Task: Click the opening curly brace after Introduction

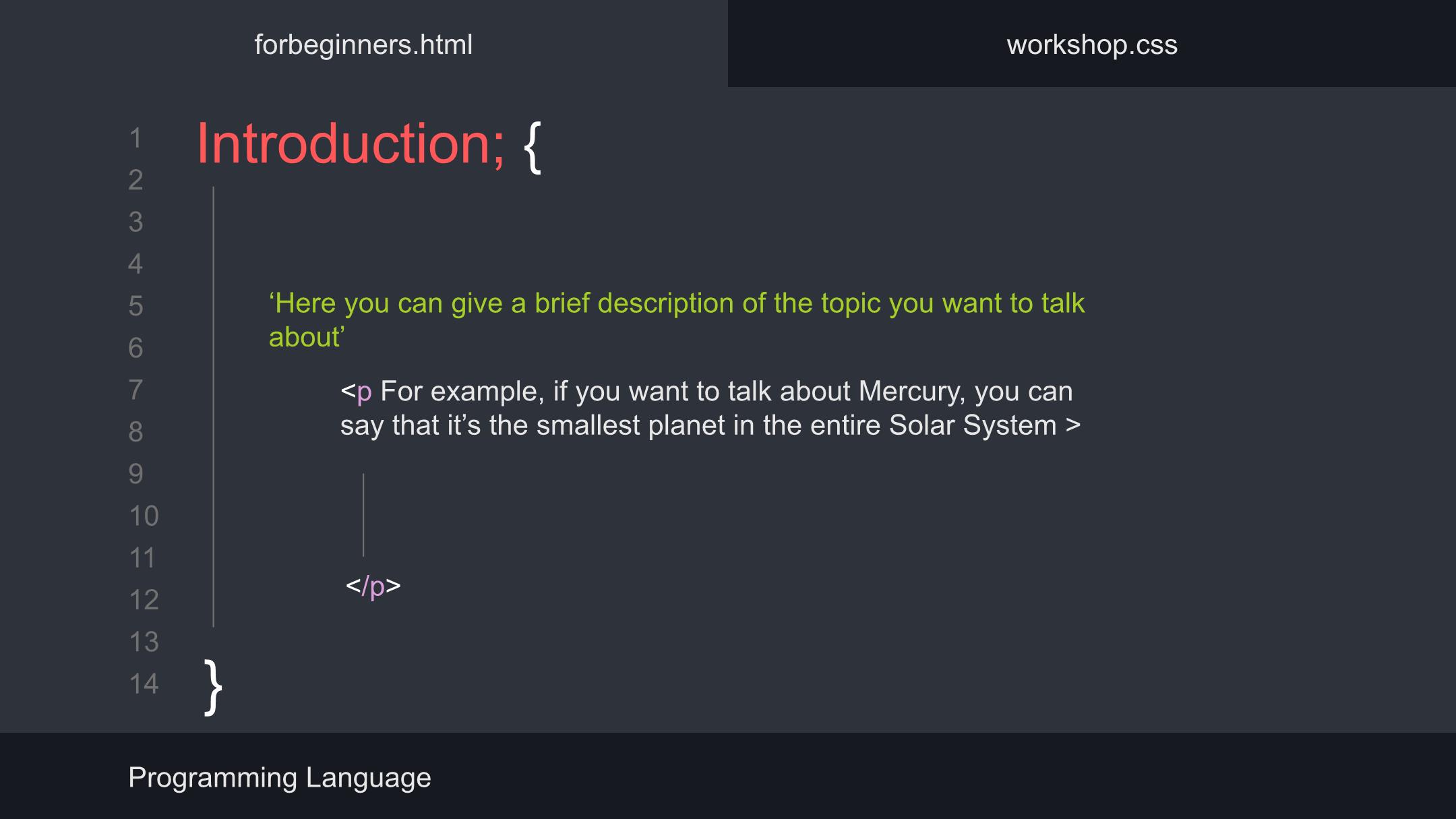Action: [x=533, y=147]
